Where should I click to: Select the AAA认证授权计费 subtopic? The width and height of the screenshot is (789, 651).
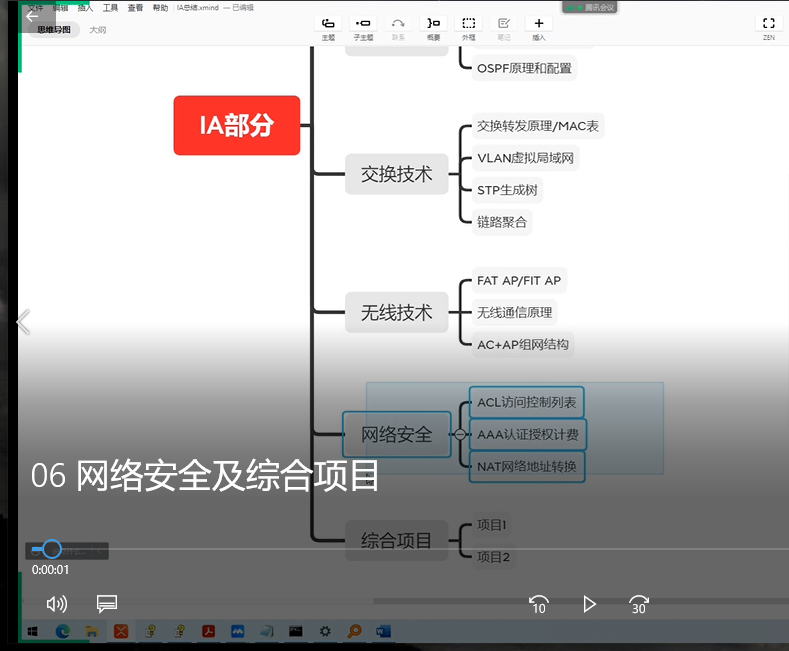(528, 435)
